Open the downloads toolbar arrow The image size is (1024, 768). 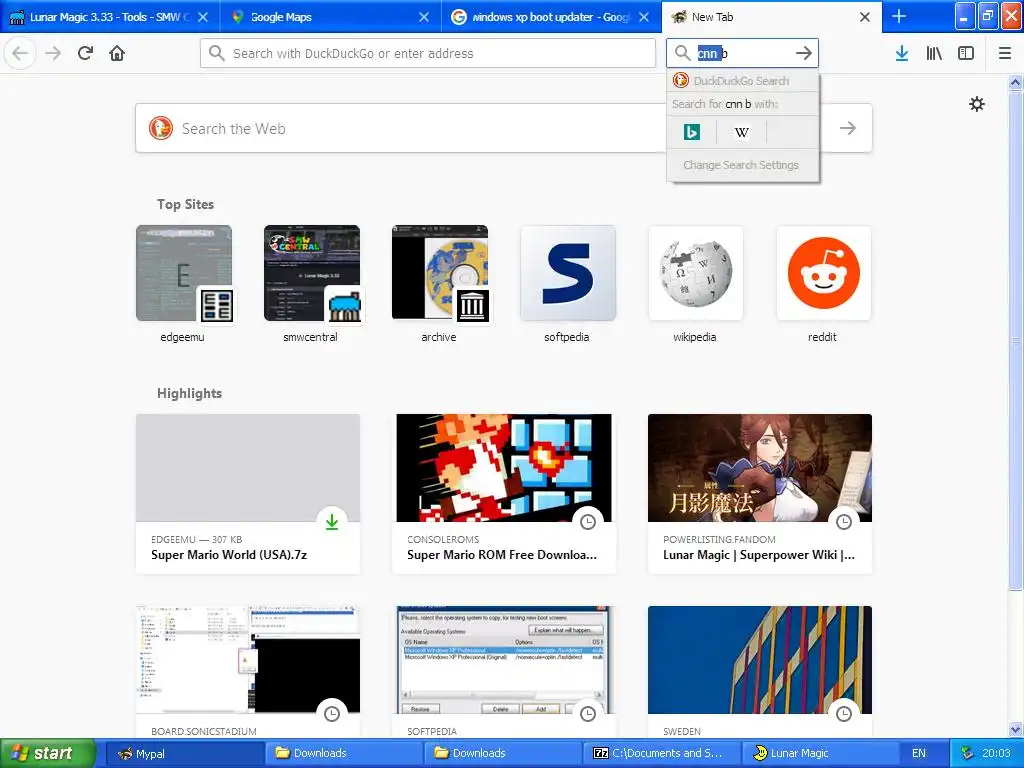(x=902, y=53)
